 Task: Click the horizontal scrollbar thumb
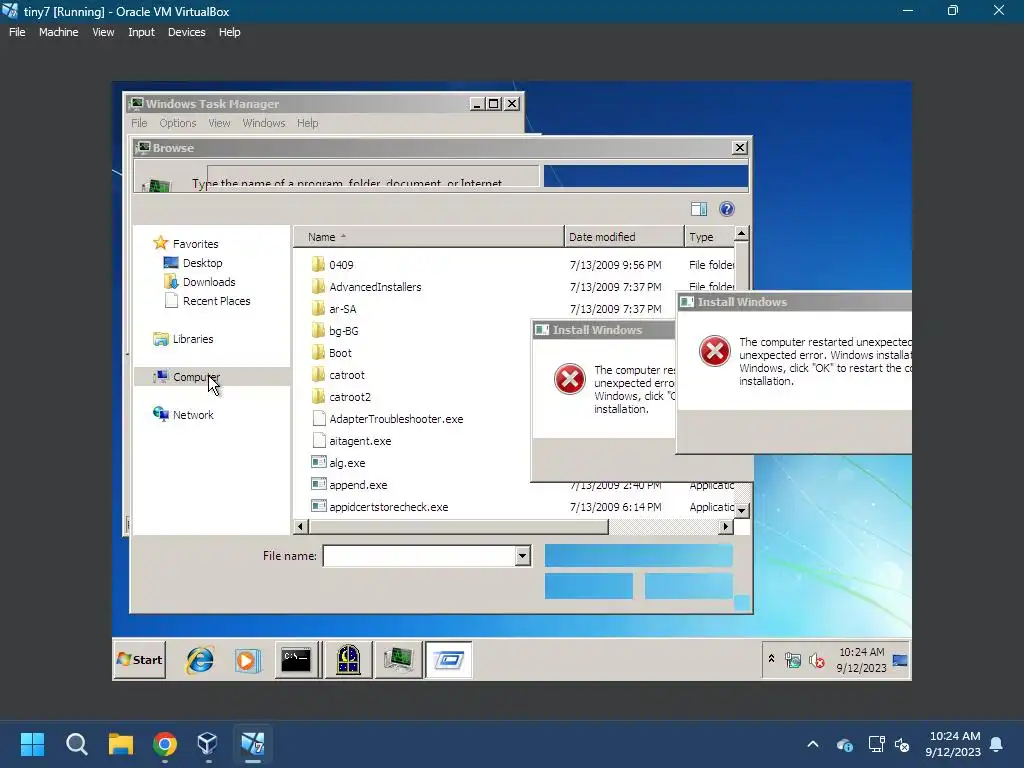[458, 526]
